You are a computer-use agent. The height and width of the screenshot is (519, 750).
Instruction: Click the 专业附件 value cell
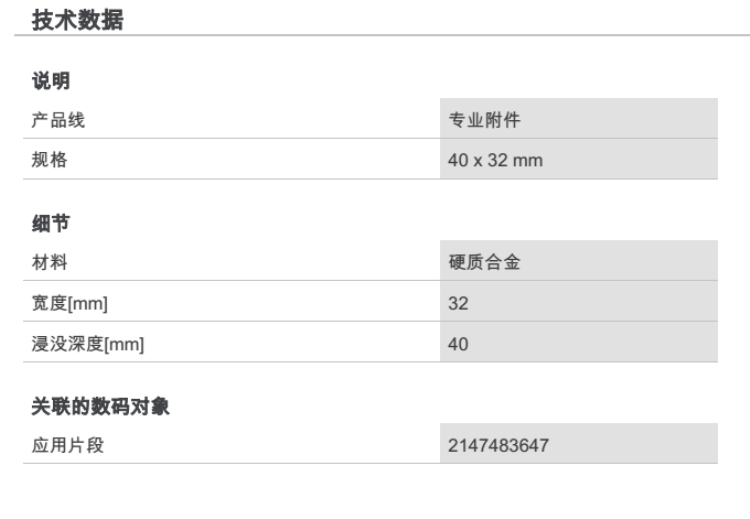pos(484,120)
